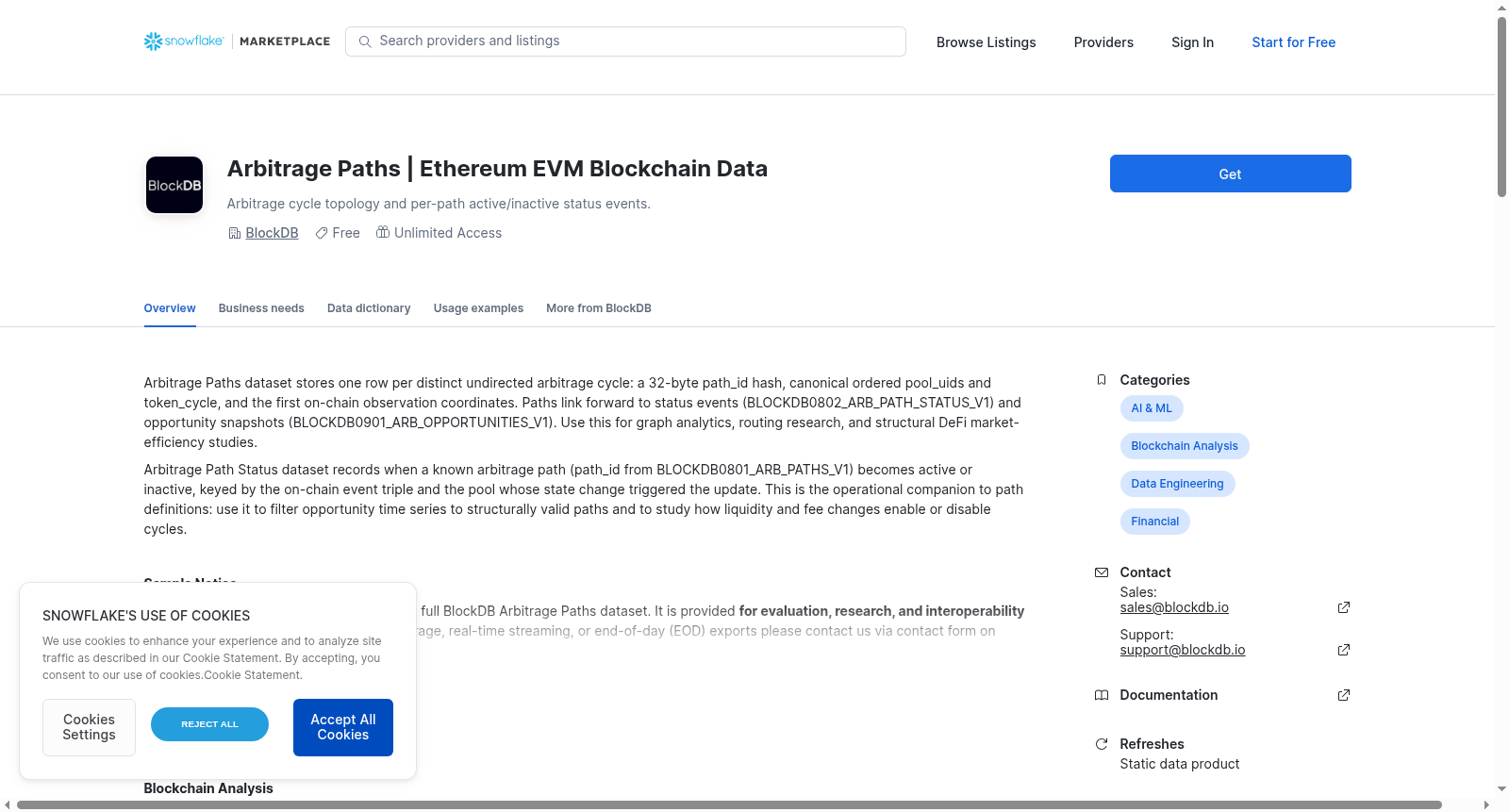The image size is (1509, 812).
Task: Click the Blockchain Analysis section heading
Action: [x=208, y=788]
